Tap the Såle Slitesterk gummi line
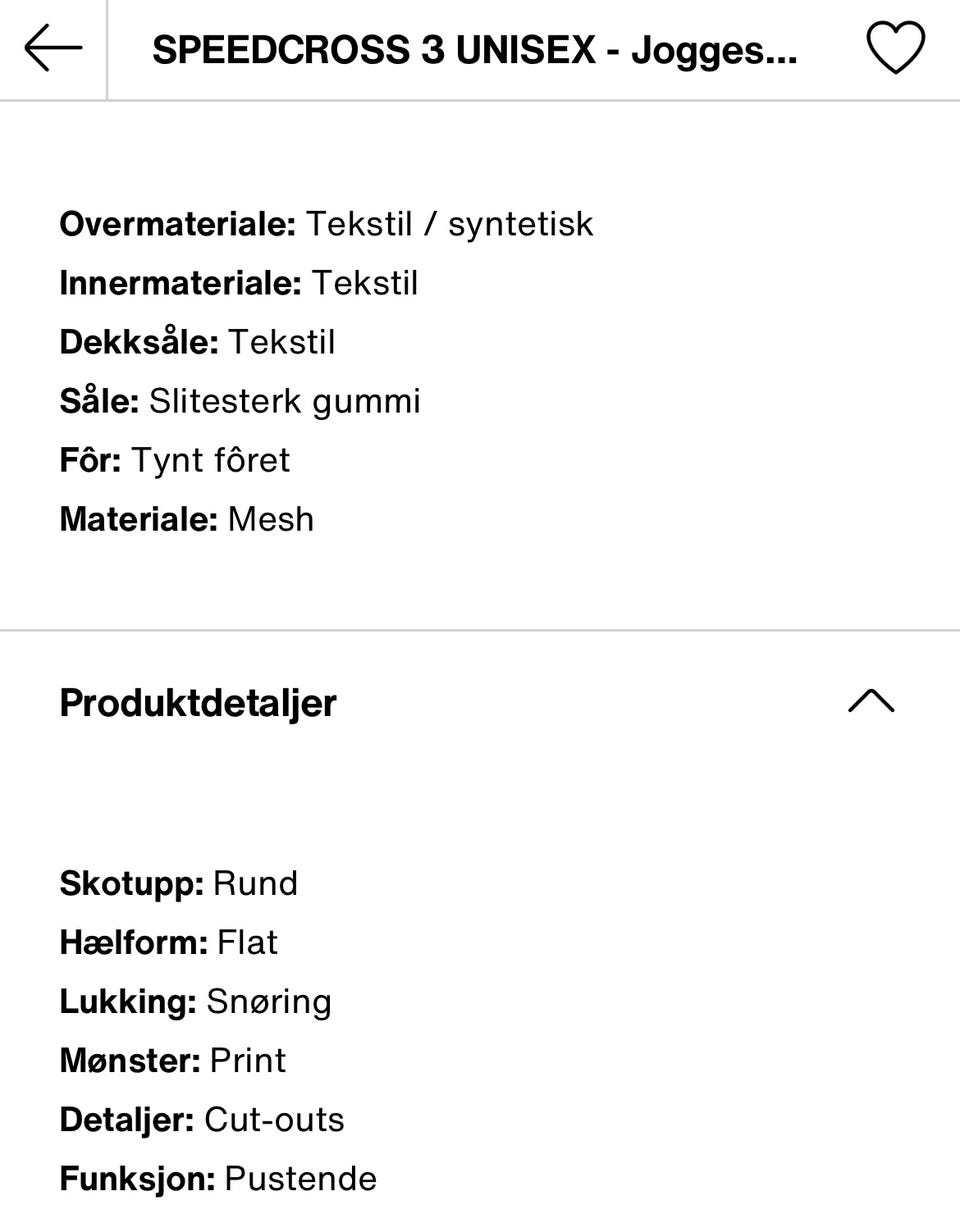Viewport: 960px width, 1223px height. 240,401
